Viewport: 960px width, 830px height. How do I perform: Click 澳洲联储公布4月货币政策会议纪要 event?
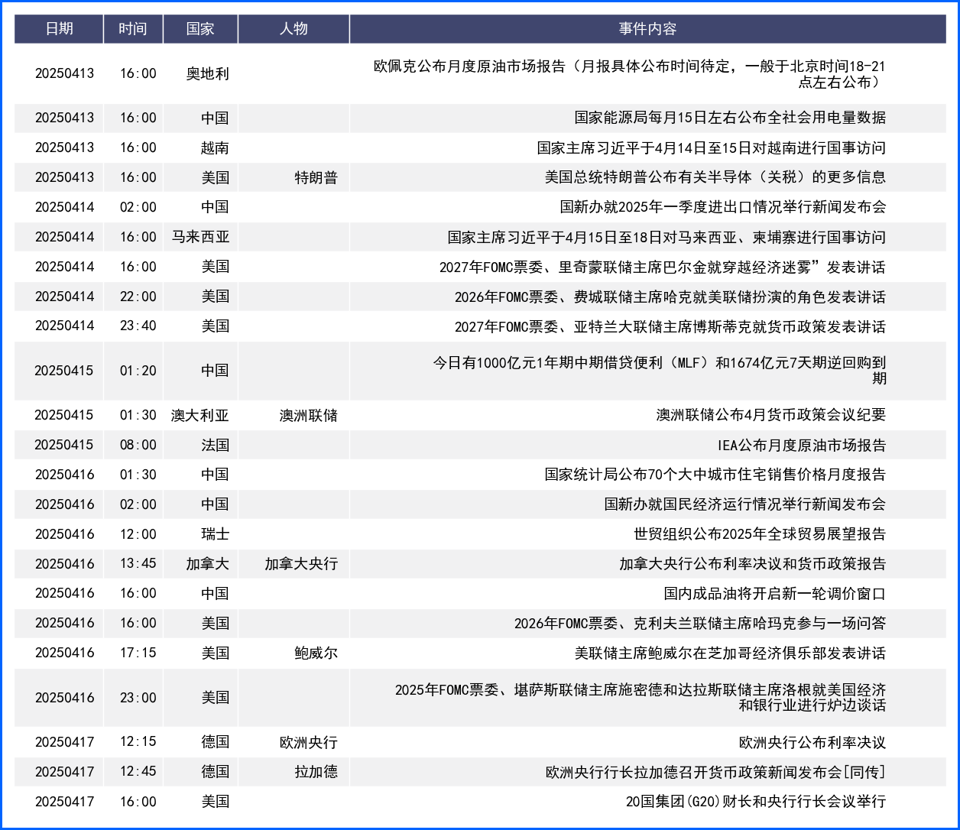771,415
